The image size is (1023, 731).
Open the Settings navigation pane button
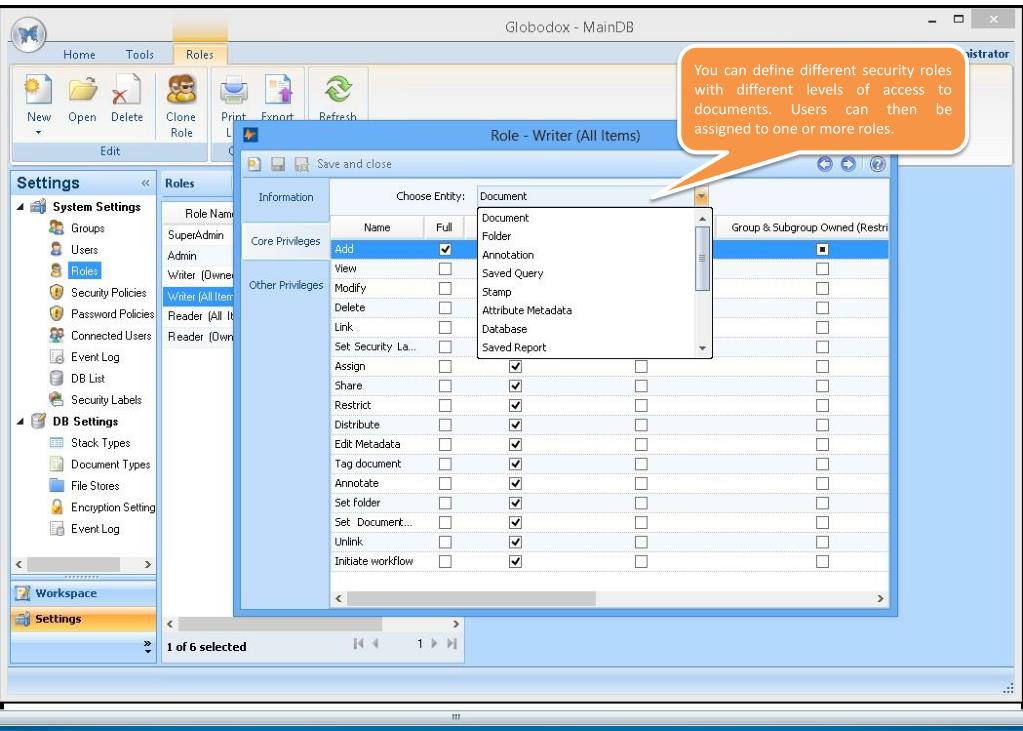84,619
